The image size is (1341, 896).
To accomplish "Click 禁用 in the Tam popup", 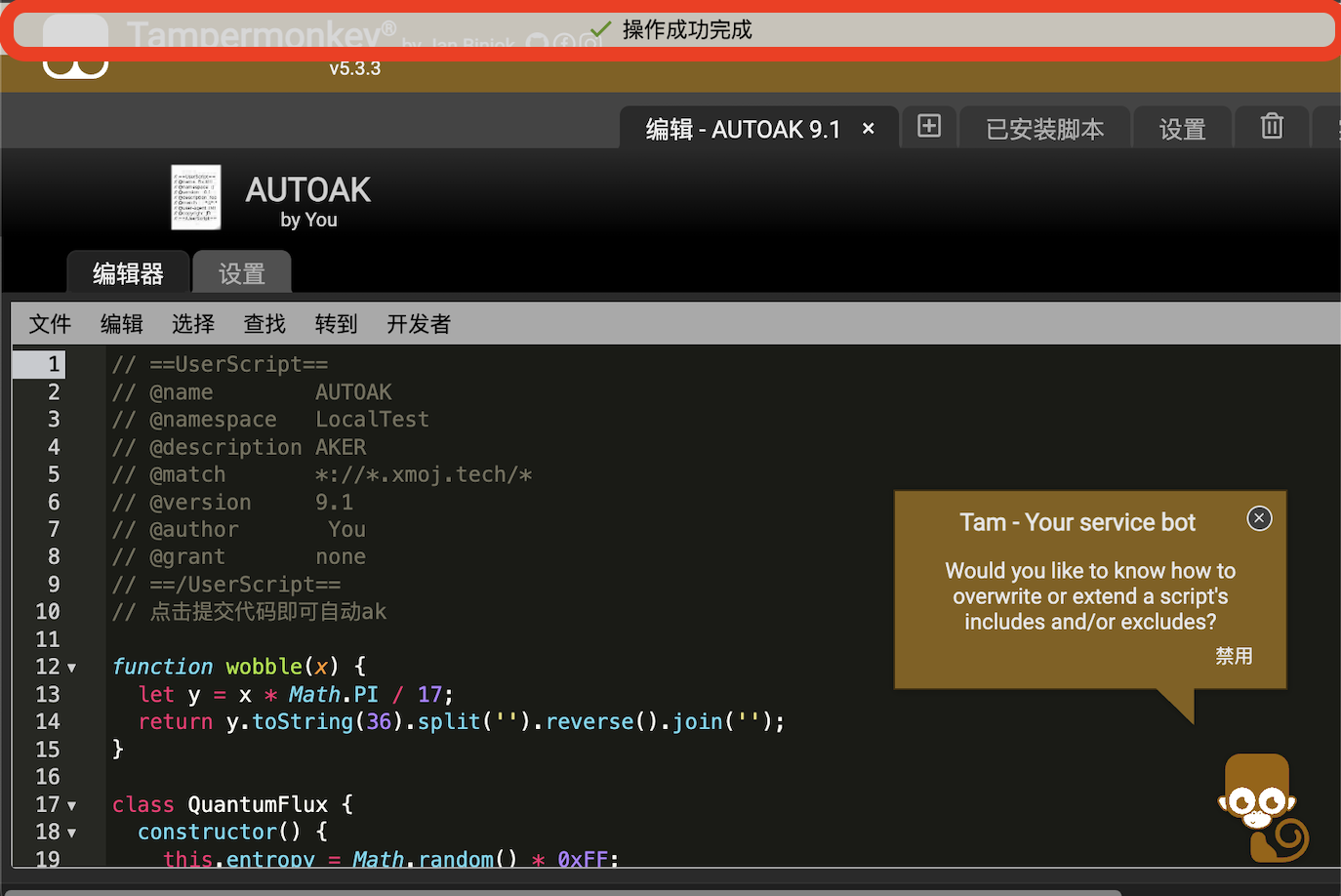I will [1234, 656].
